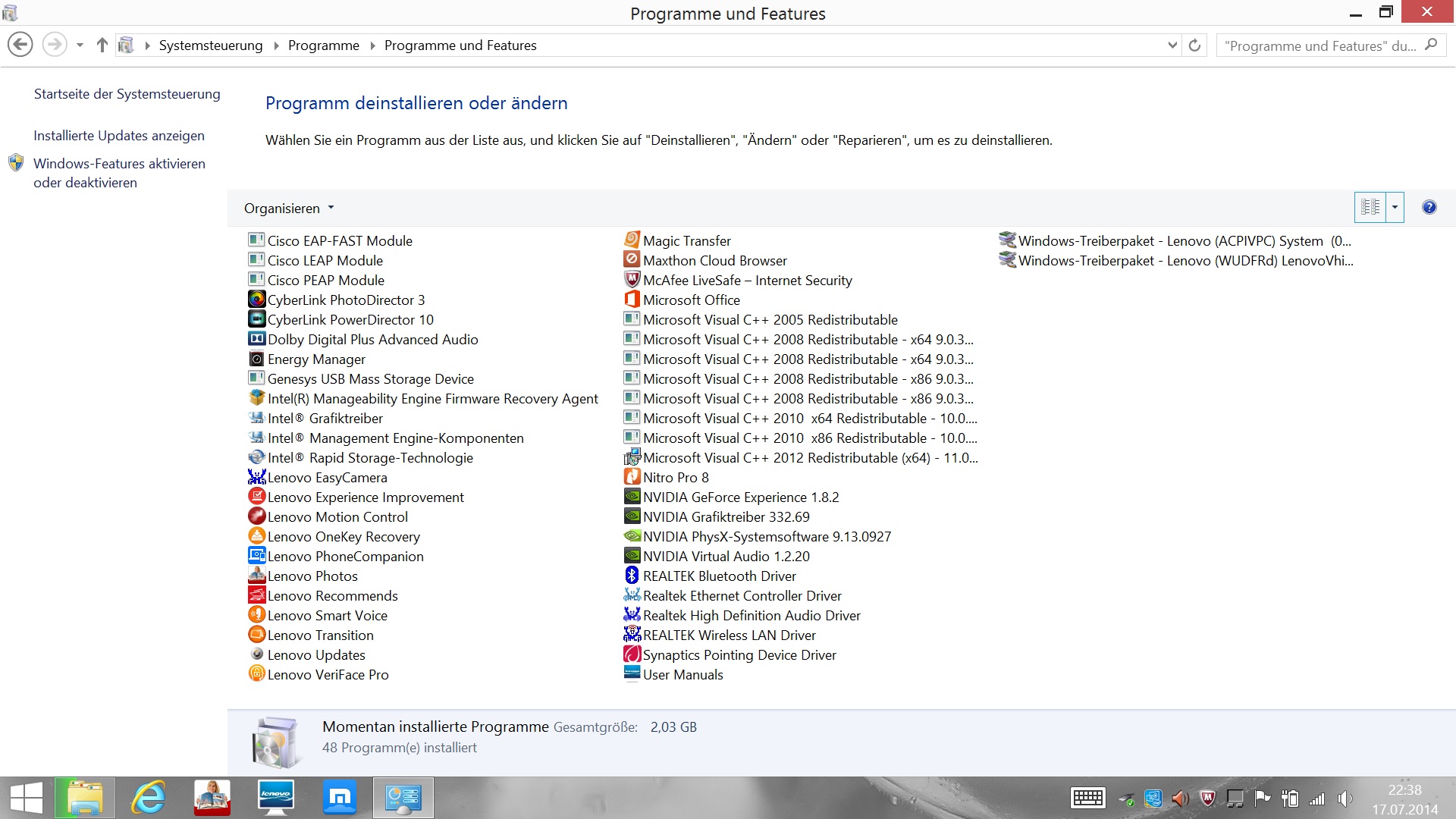Open the on-screen keyboard tray icon
The height and width of the screenshot is (819, 1456).
pos(1087,798)
